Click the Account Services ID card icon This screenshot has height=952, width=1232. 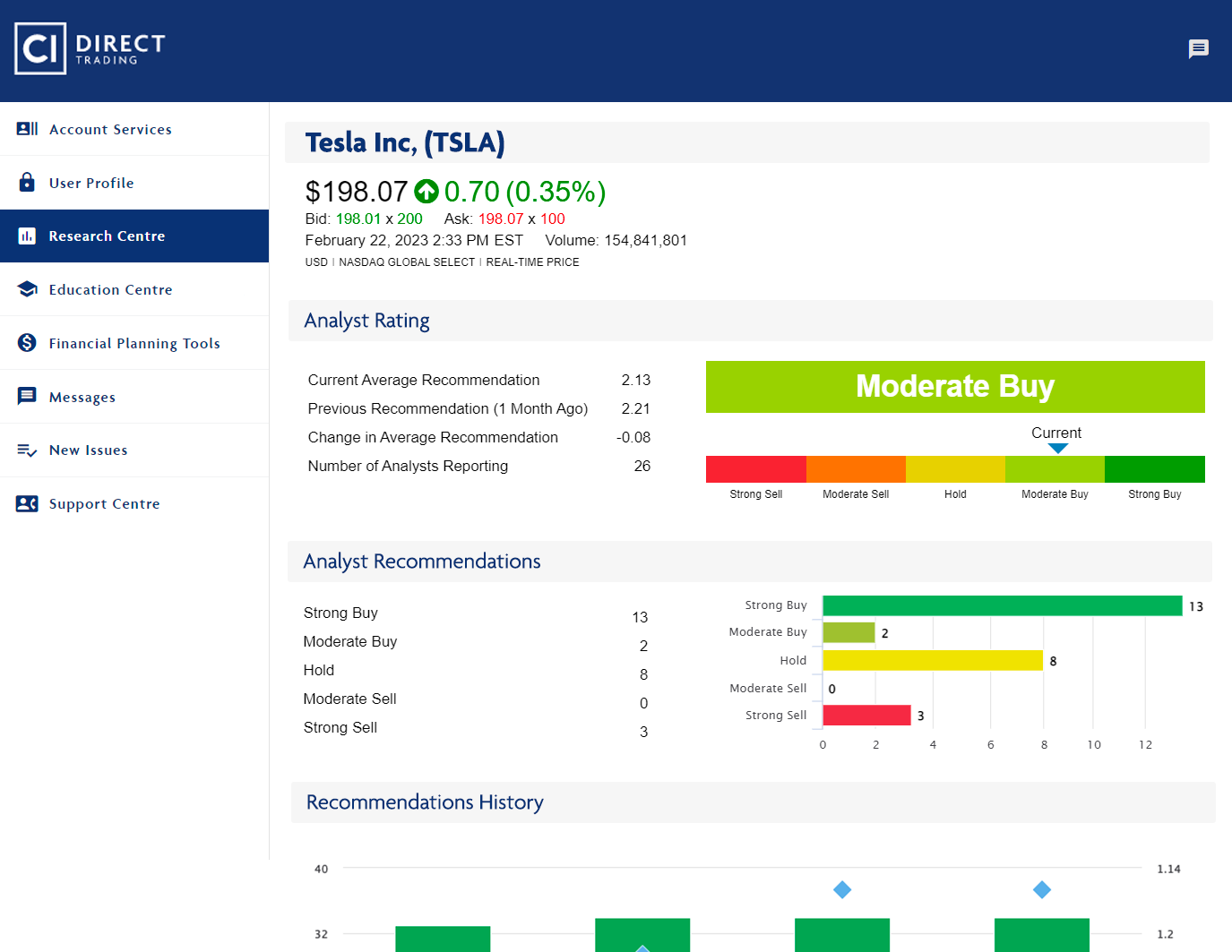[27, 129]
